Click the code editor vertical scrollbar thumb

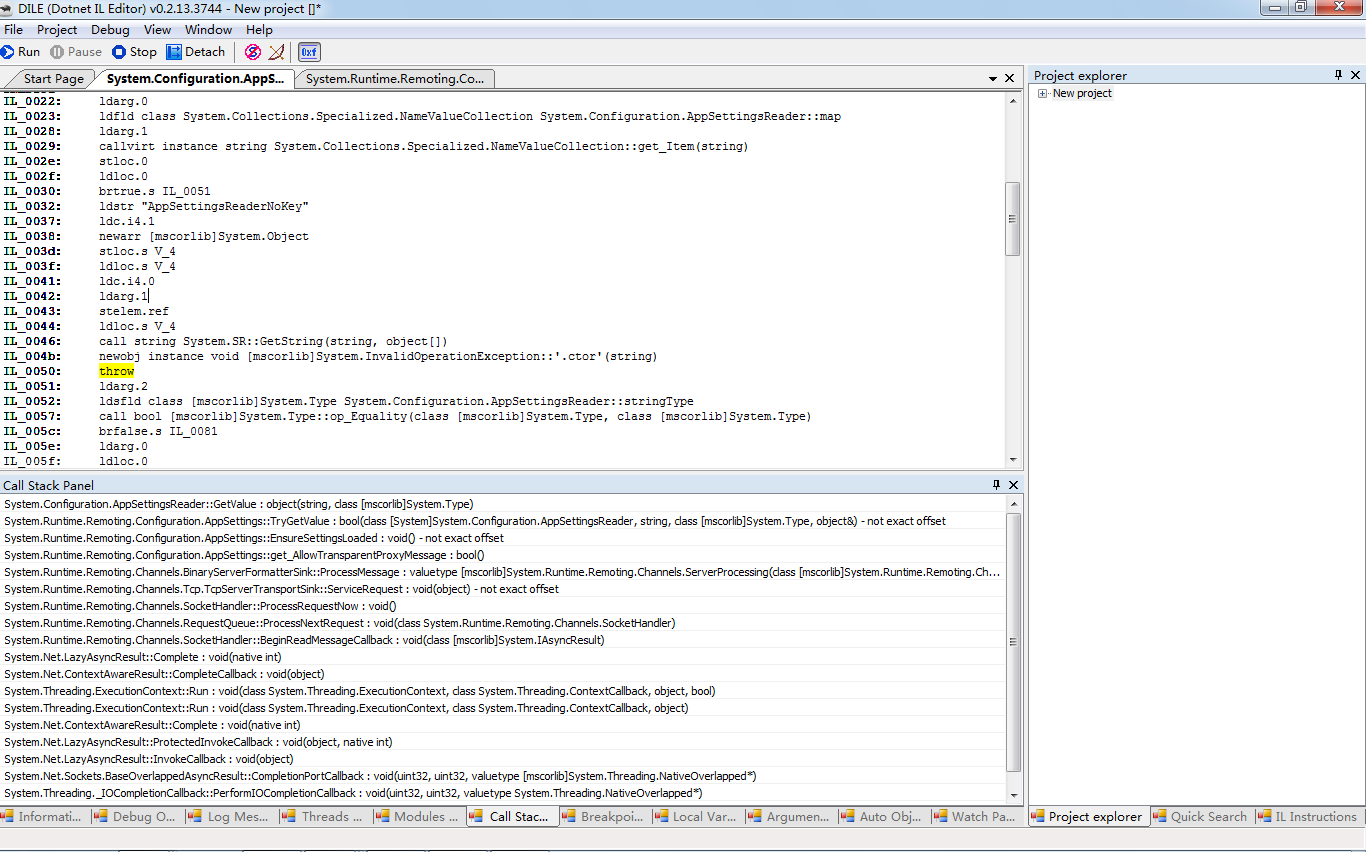click(1013, 219)
